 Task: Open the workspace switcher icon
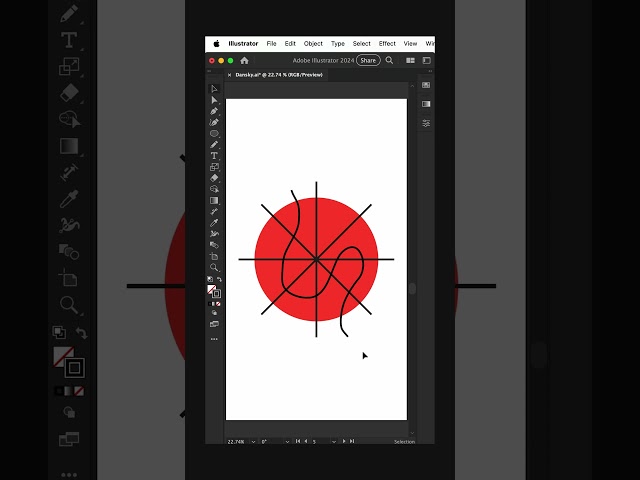(427, 60)
